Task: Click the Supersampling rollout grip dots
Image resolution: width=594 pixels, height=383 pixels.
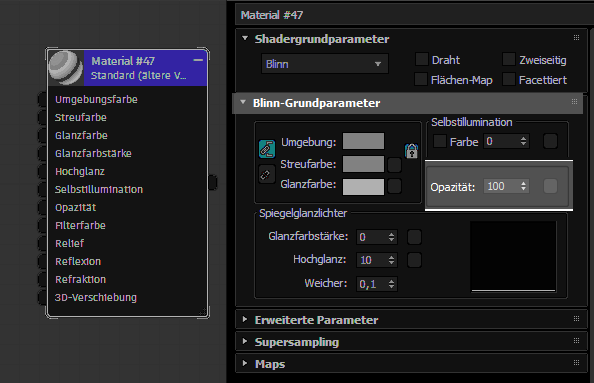Action: pyautogui.click(x=576, y=341)
